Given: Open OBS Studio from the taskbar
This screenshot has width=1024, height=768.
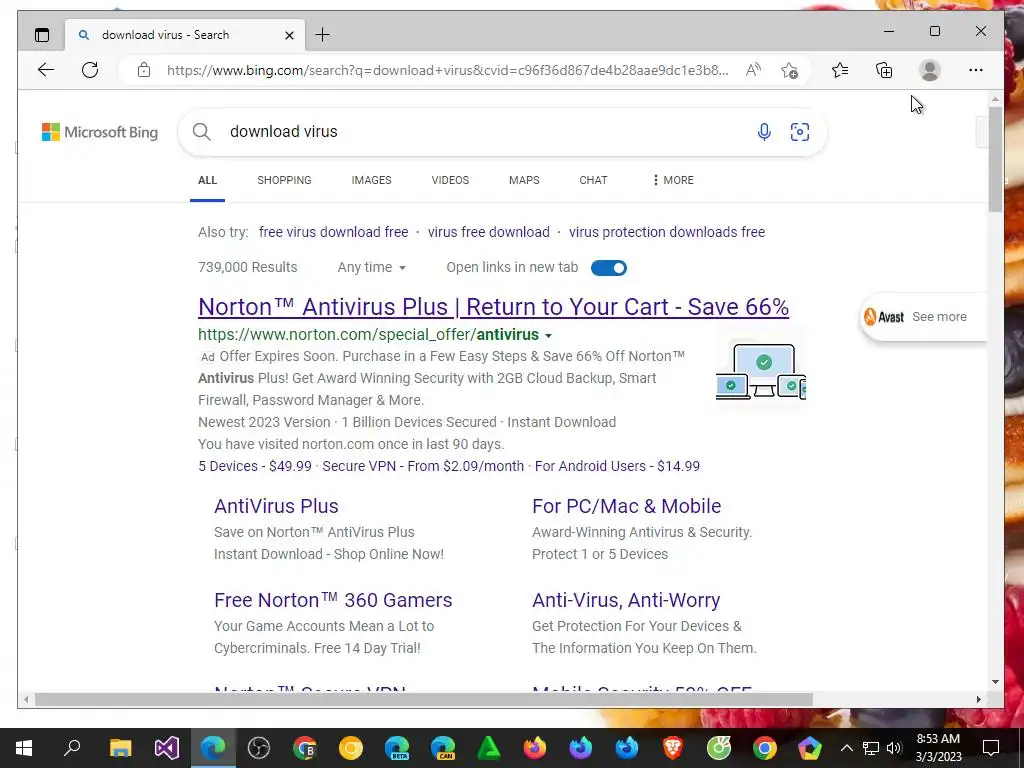Looking at the screenshot, I should tap(259, 748).
